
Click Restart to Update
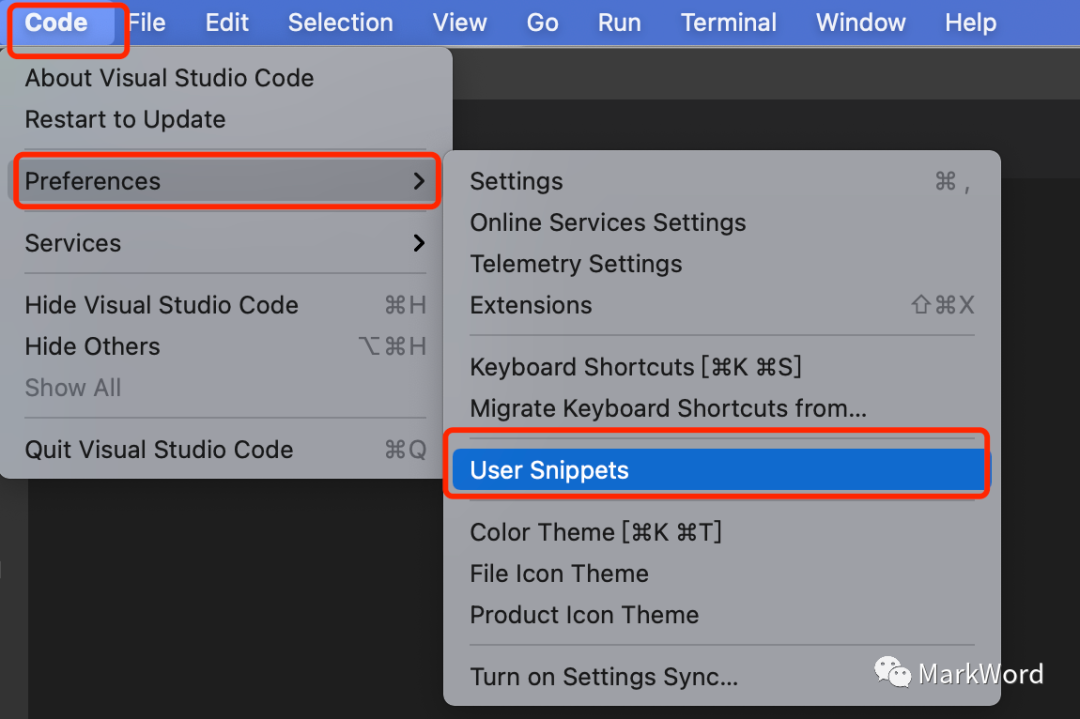click(x=125, y=119)
